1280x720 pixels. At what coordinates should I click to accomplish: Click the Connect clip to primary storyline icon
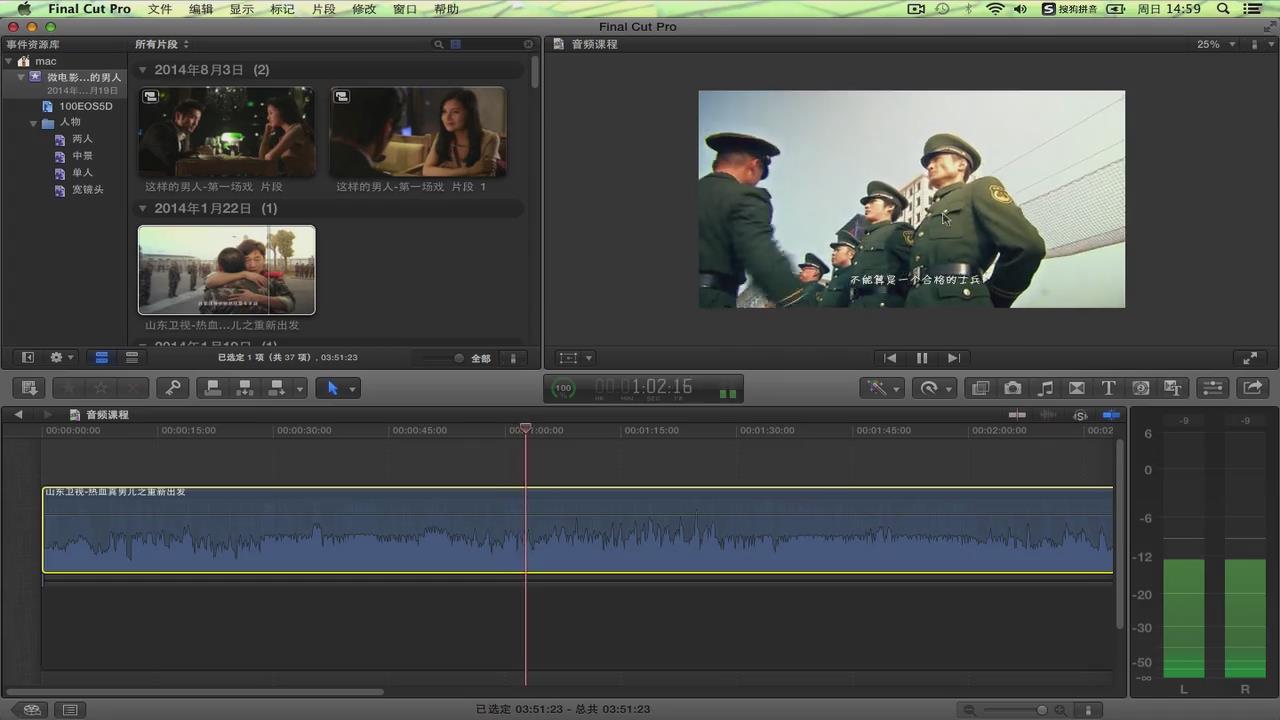click(x=213, y=388)
